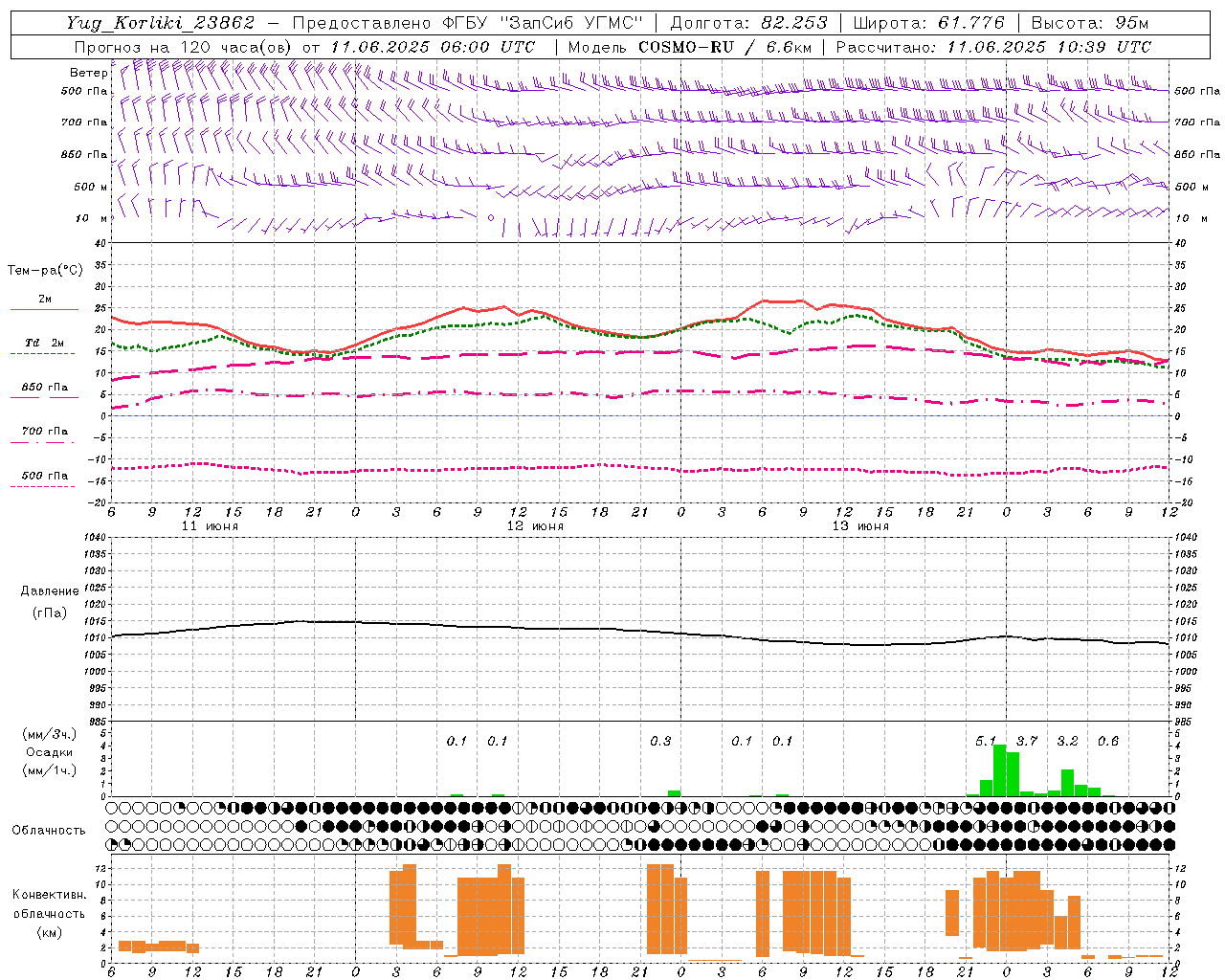1225x980 pixels.
Task: Click the "Td 2м" legend label
Action: pyautogui.click(x=45, y=343)
